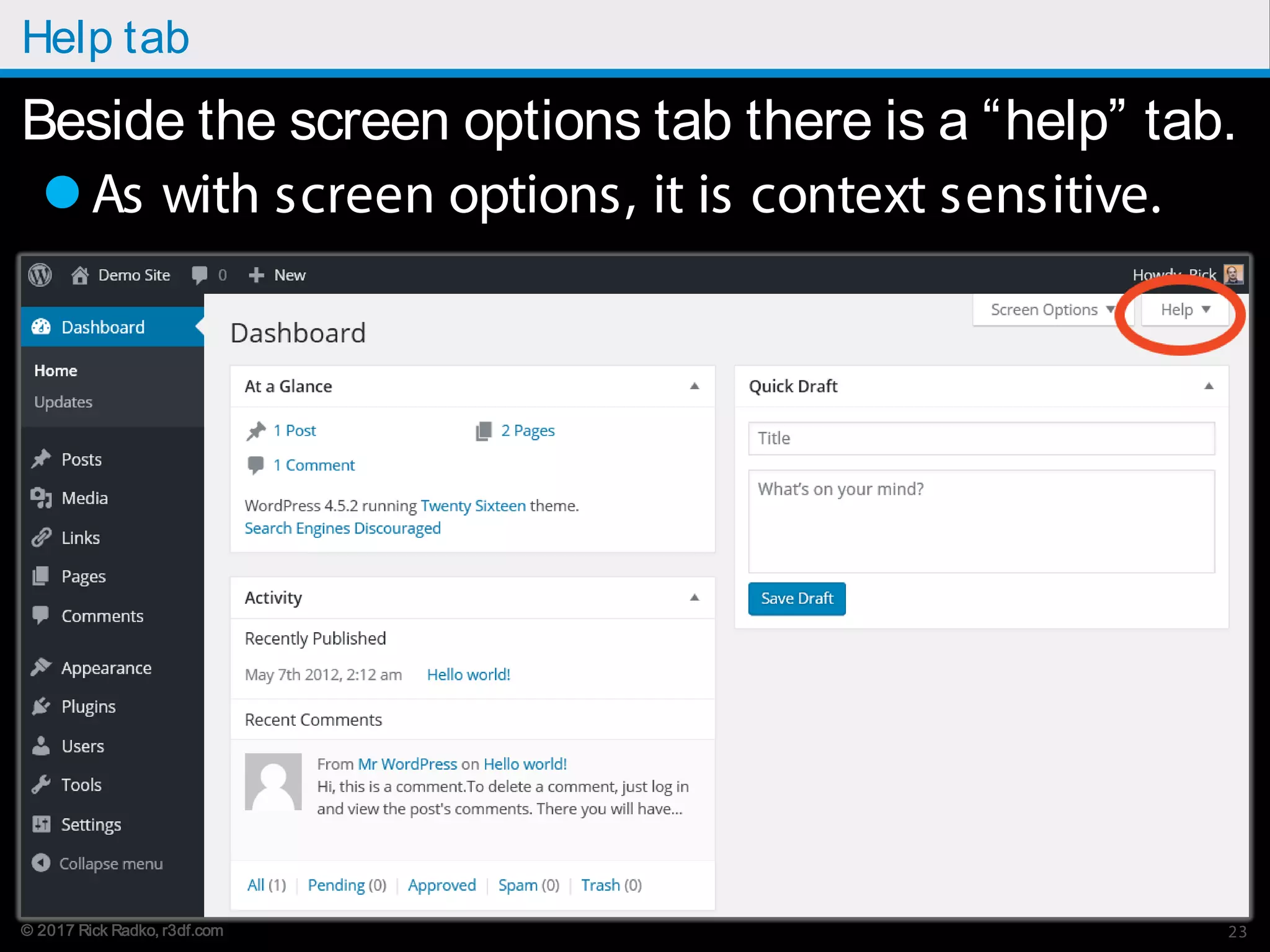Filter comments by Pending (0)
The image size is (1270, 952).
tap(347, 886)
